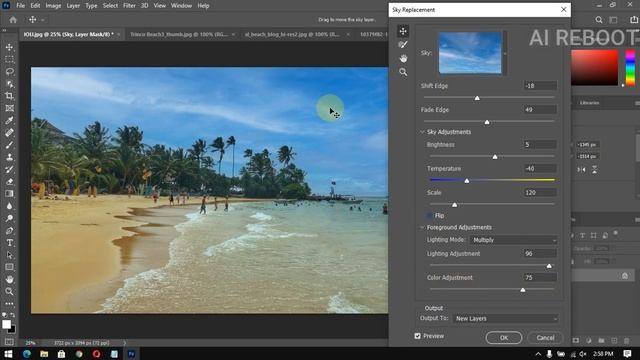This screenshot has height=360, width=640.
Task: Switch to al_beach_blog_hi-res2.jpg document tab
Action: [292, 35]
